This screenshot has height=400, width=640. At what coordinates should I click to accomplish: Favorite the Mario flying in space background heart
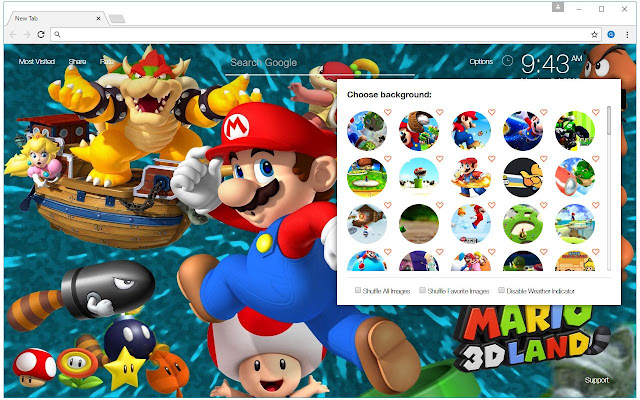[x=544, y=112]
